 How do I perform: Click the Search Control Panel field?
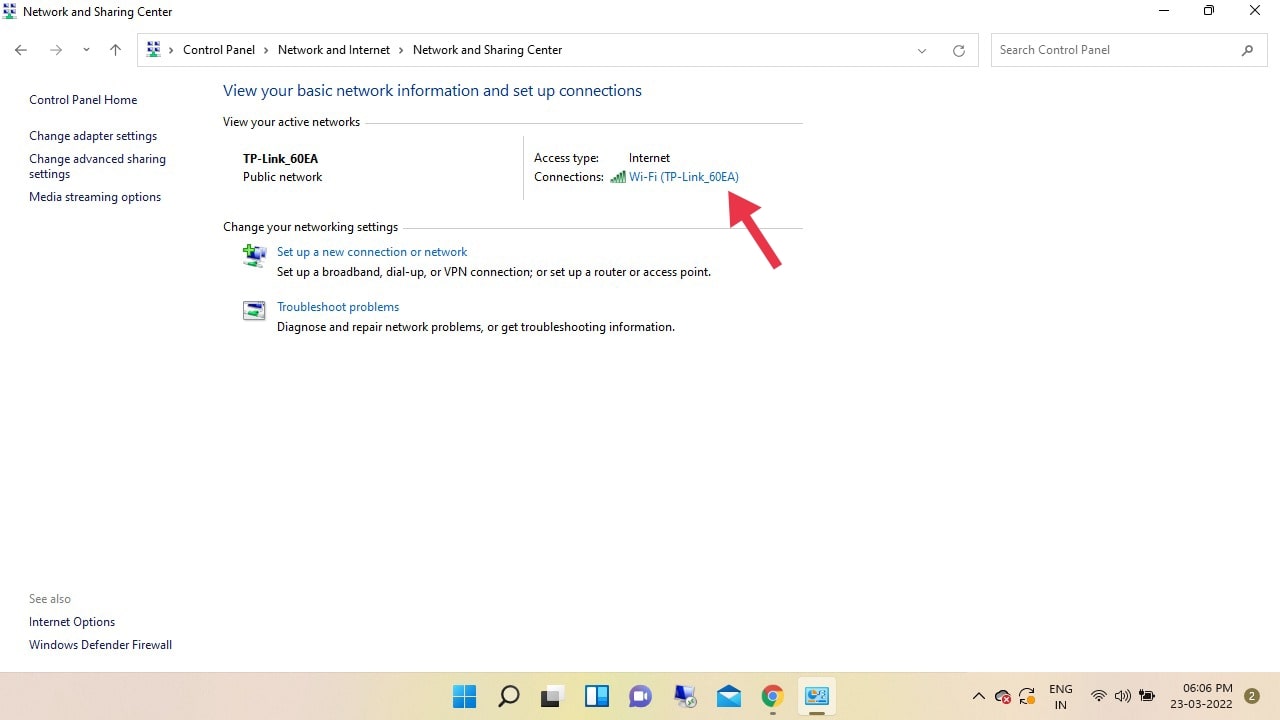point(1115,50)
